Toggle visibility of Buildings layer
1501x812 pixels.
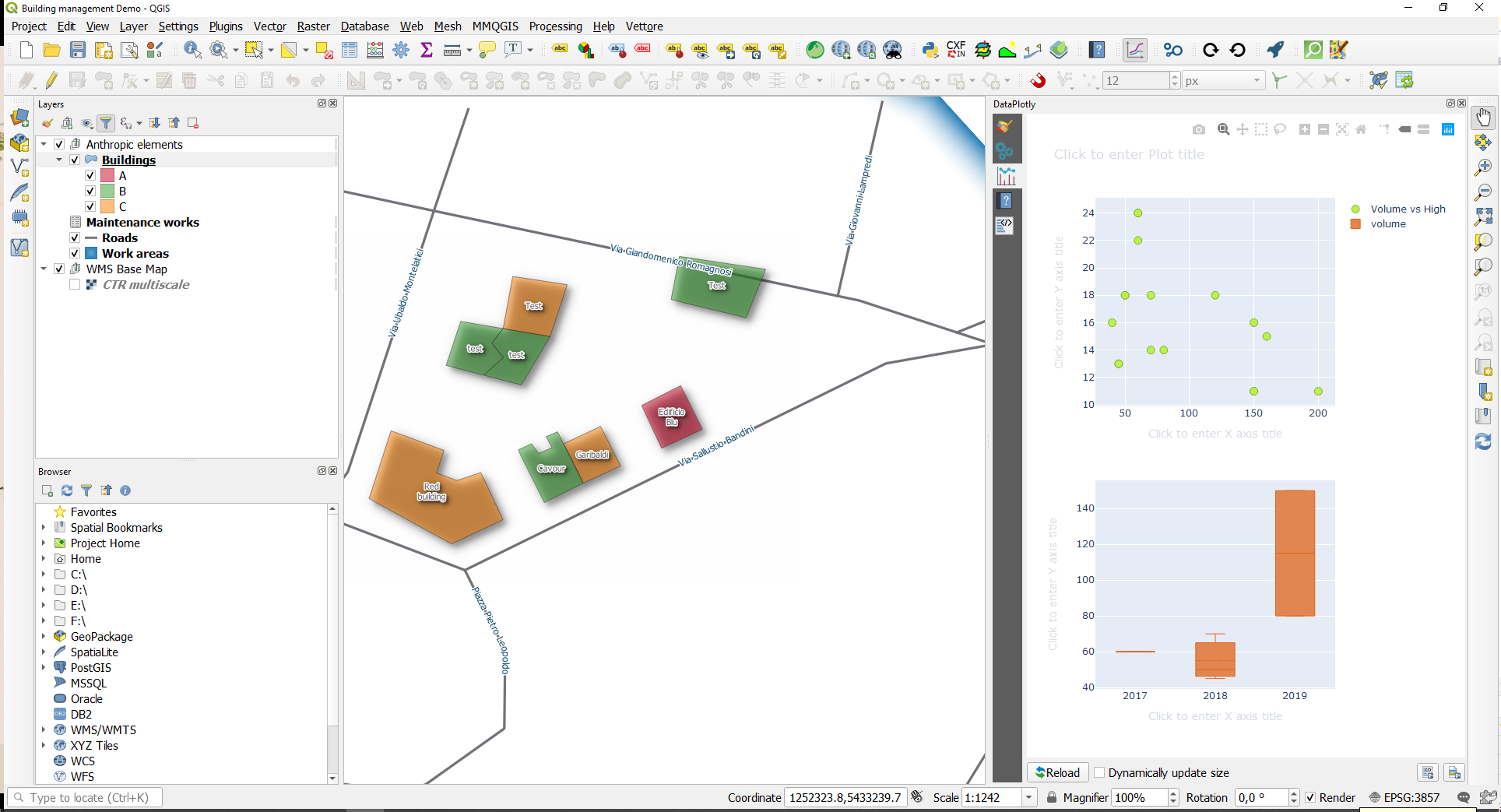(x=75, y=160)
